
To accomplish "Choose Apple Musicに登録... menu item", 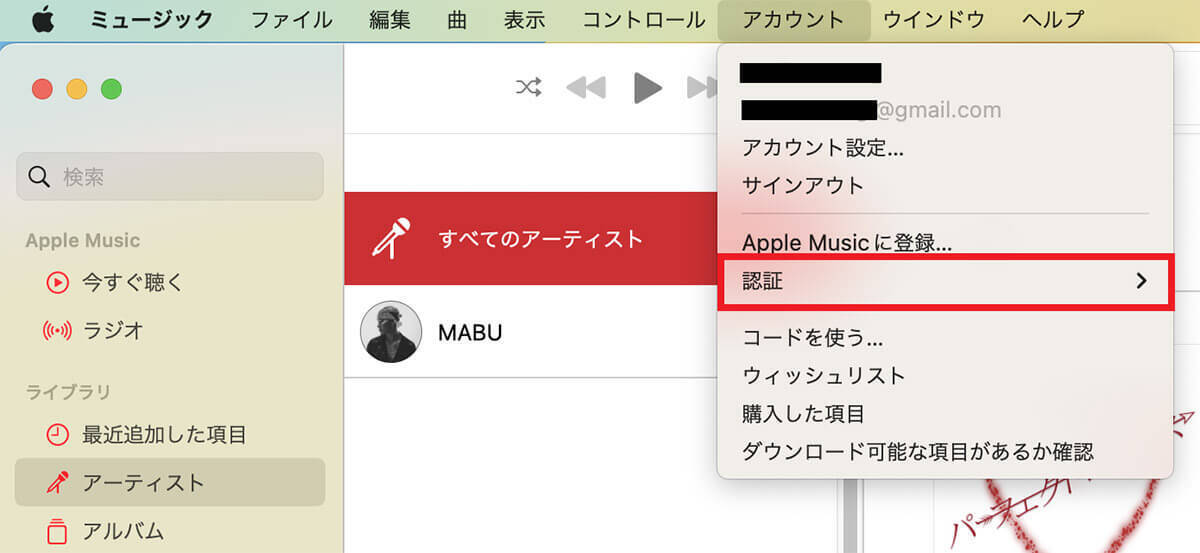I will pyautogui.click(x=846, y=242).
